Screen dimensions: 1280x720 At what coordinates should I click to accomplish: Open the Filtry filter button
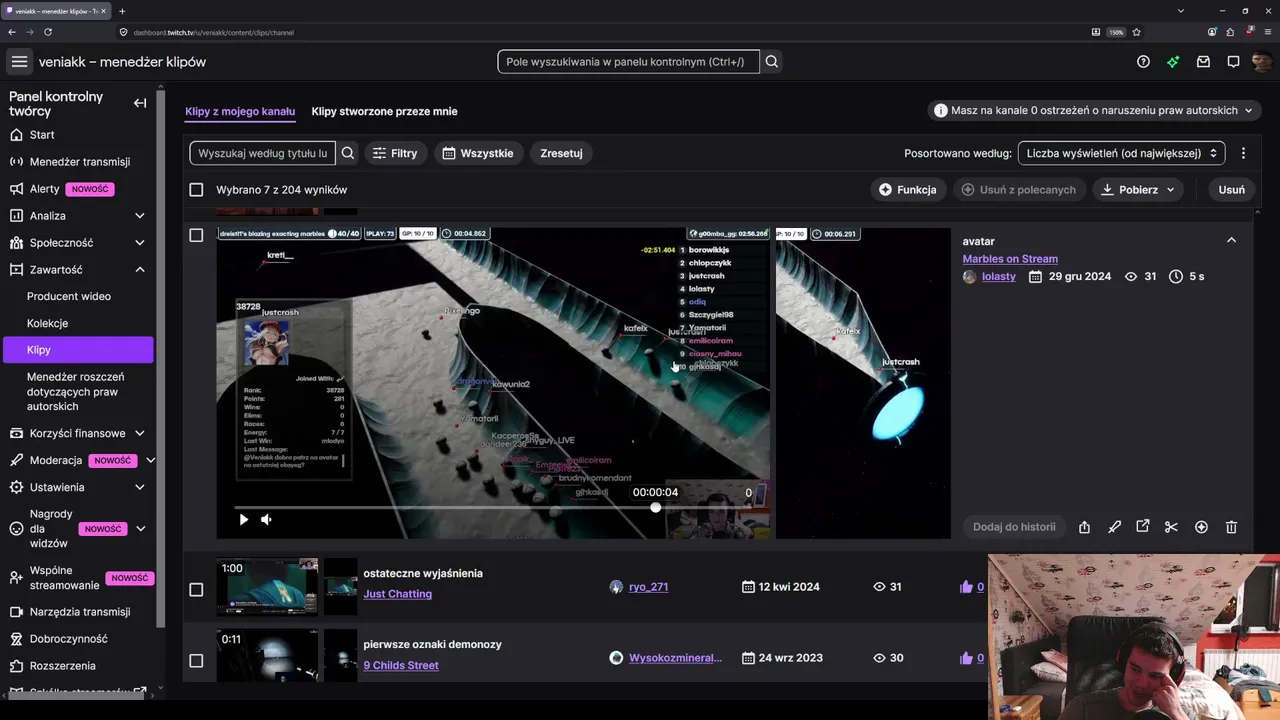pyautogui.click(x=394, y=153)
